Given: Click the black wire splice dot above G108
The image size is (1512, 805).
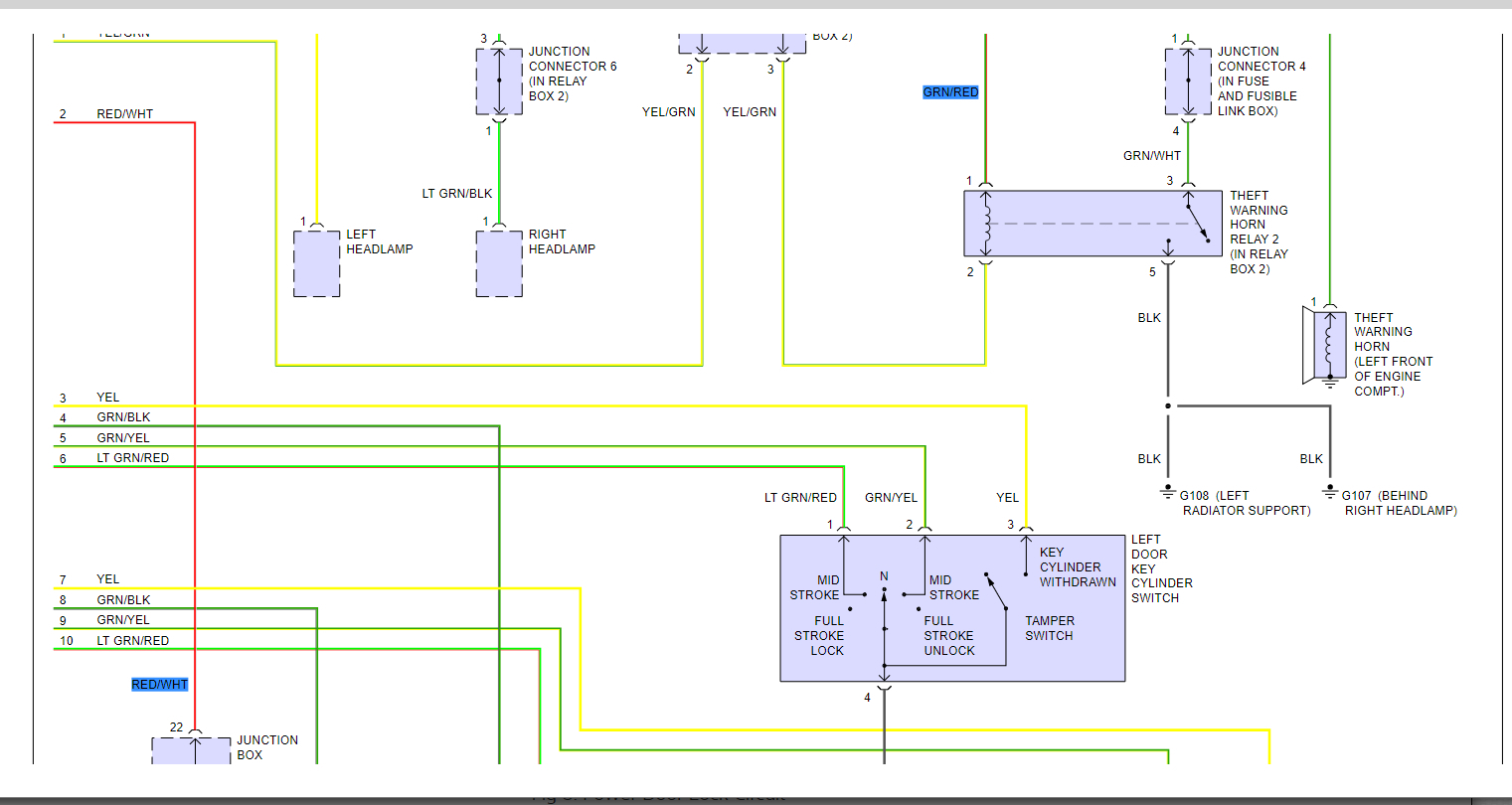Looking at the screenshot, I should coord(1168,405).
